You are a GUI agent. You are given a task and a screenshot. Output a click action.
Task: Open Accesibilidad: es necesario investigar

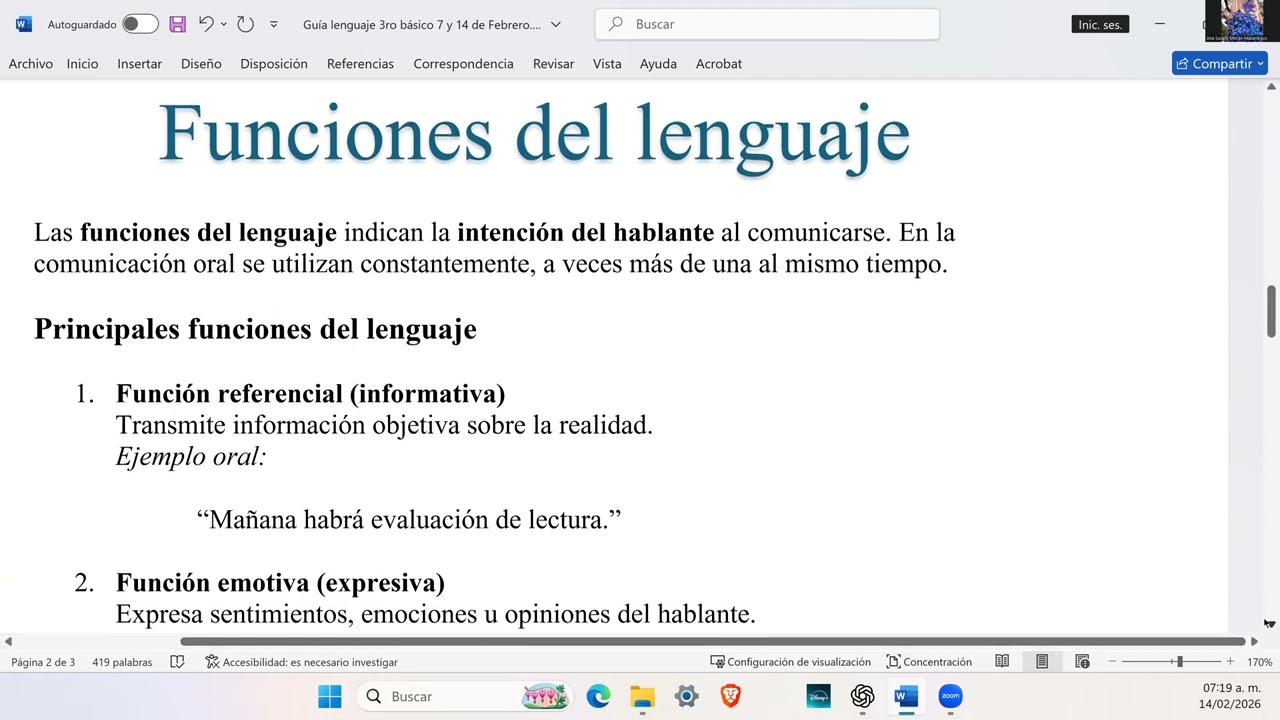coord(301,662)
